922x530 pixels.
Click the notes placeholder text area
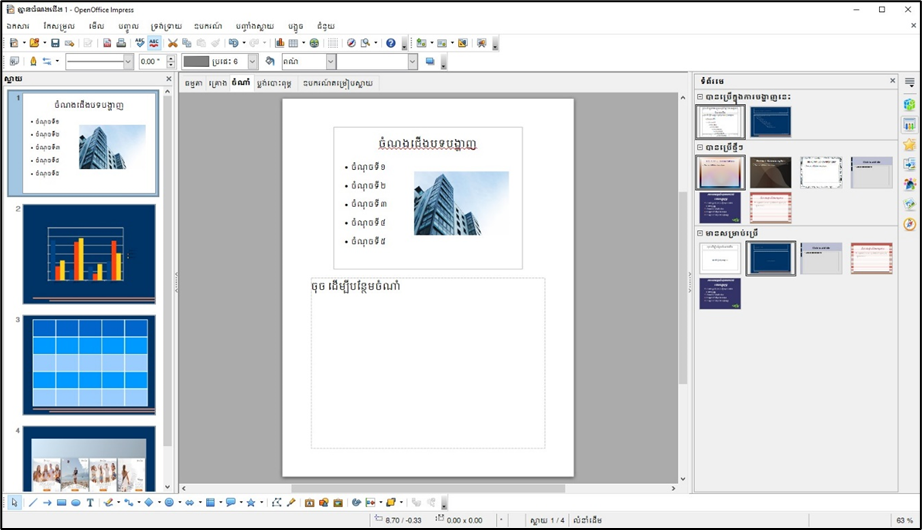428,363
